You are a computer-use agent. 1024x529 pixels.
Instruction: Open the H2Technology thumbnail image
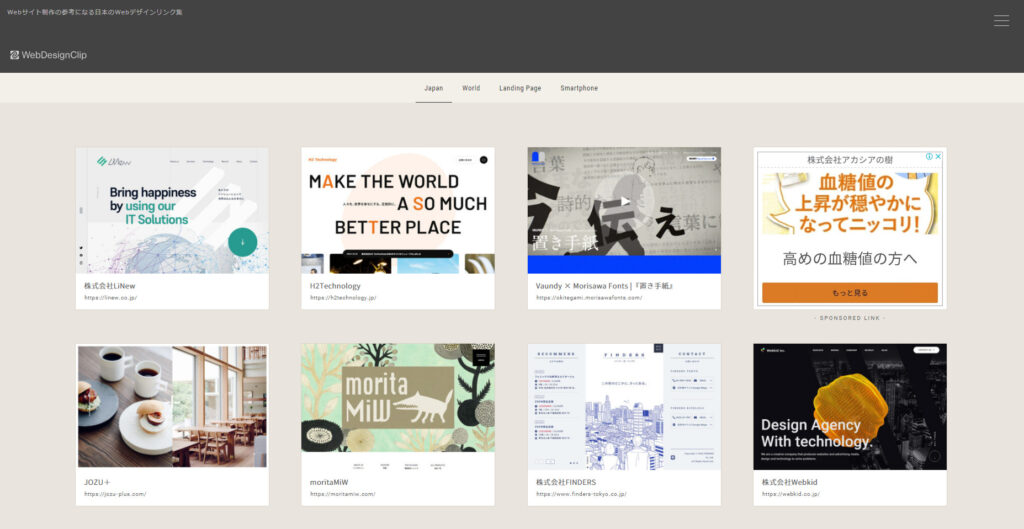point(398,210)
